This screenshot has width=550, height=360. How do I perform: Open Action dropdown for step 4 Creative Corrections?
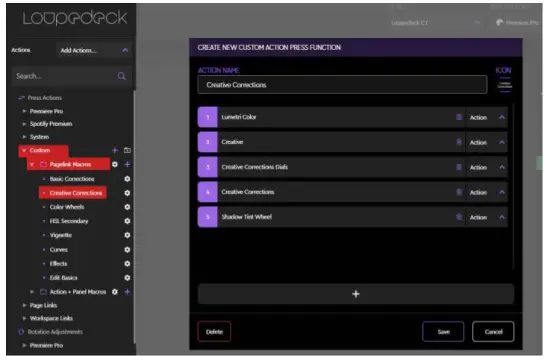[487, 192]
